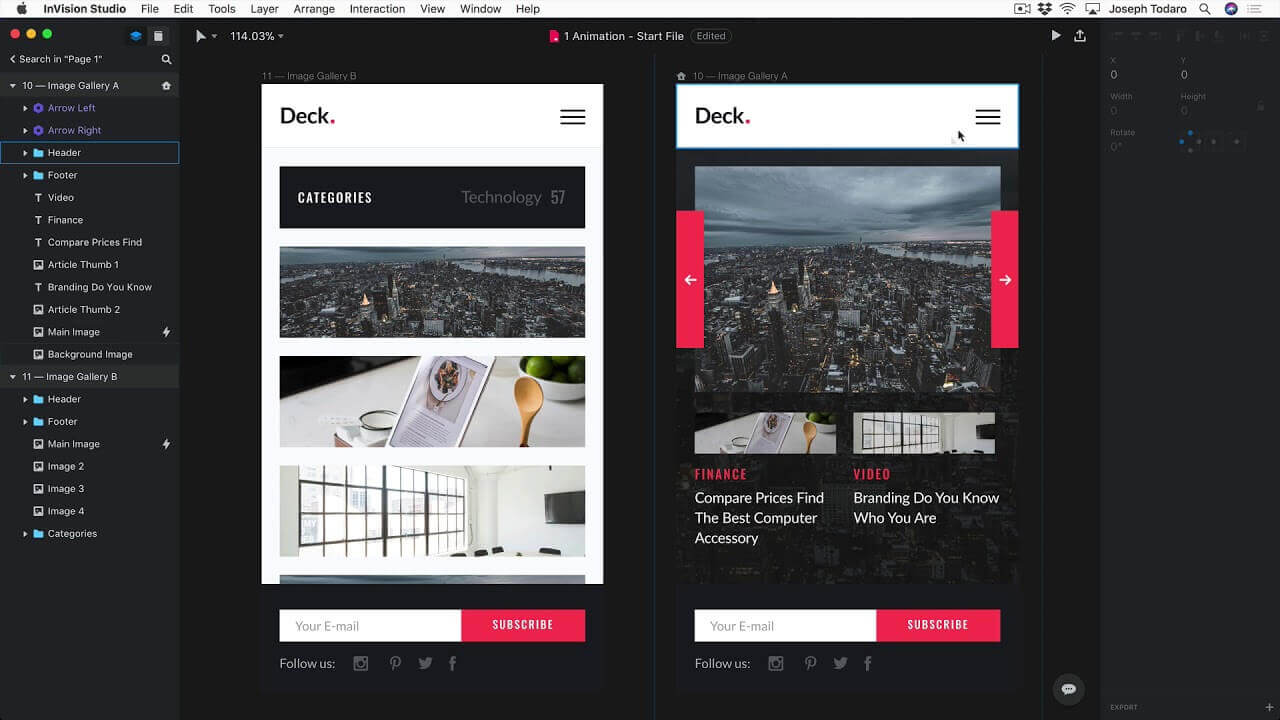
Task: Click the back chevron beside Search in Page 1
Action: [x=14, y=60]
